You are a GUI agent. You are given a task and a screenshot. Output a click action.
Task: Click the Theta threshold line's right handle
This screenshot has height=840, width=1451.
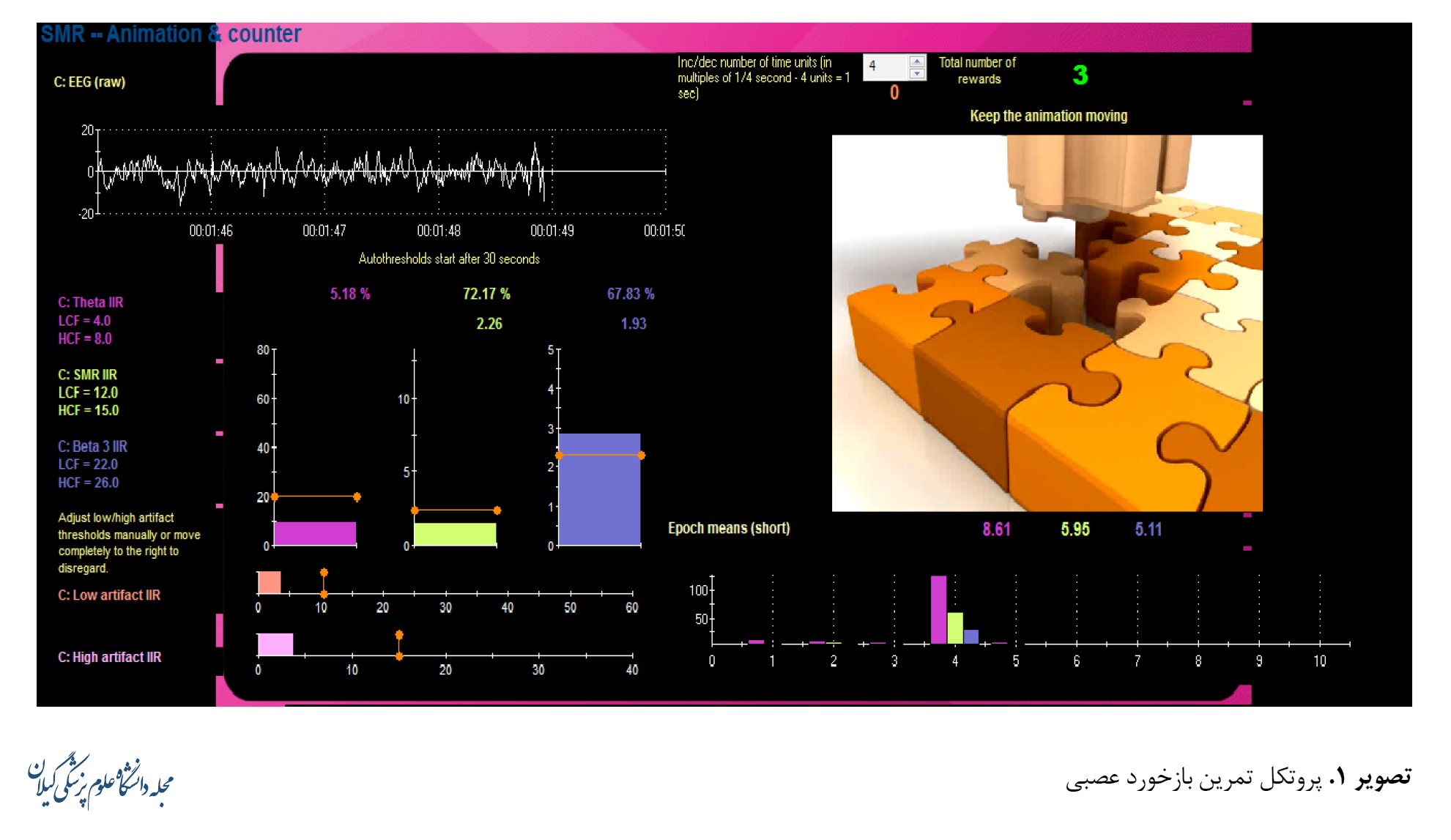click(x=357, y=497)
